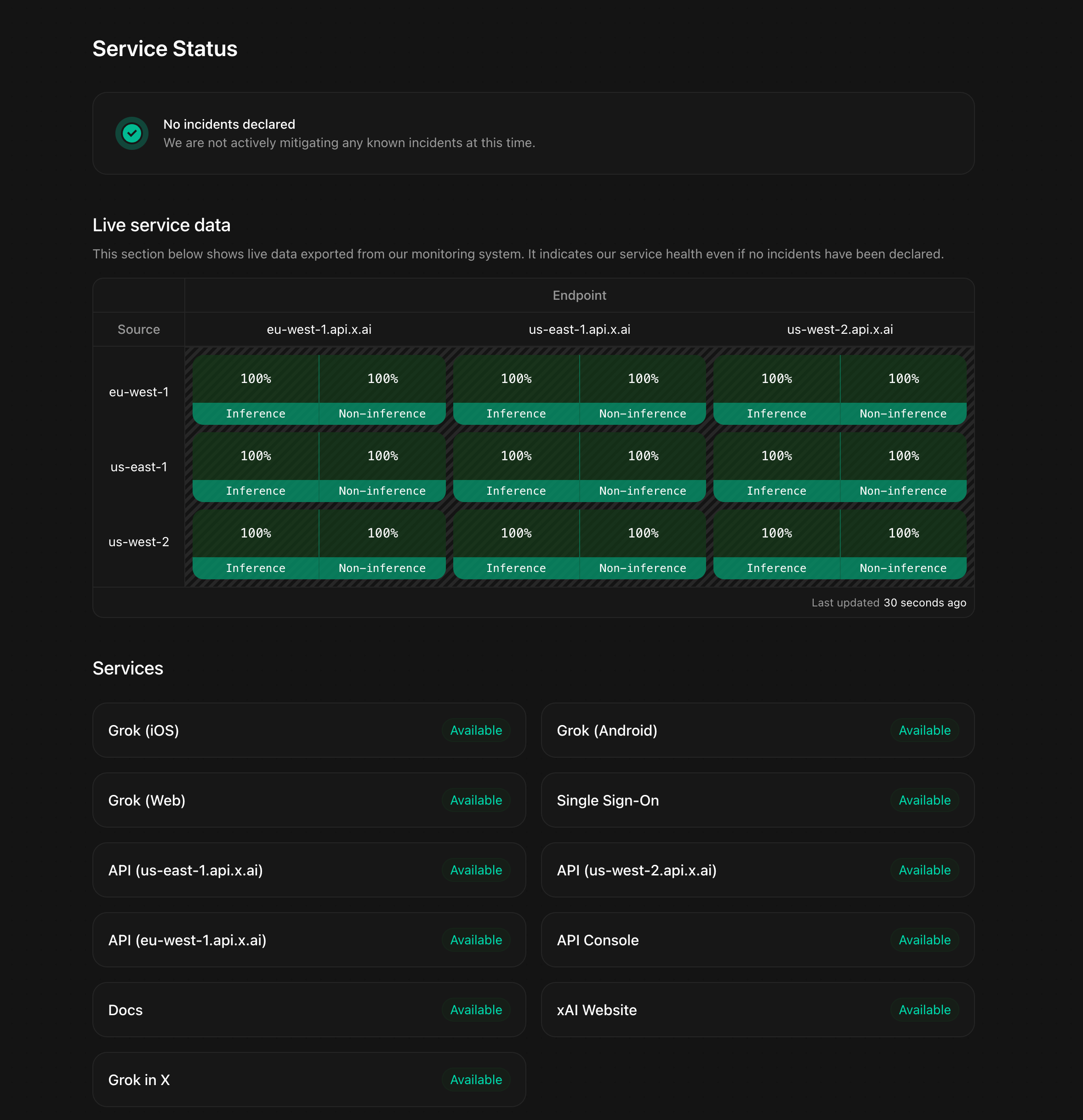Click the us-west-2 source row label
The width and height of the screenshot is (1083, 1120).
[139, 542]
